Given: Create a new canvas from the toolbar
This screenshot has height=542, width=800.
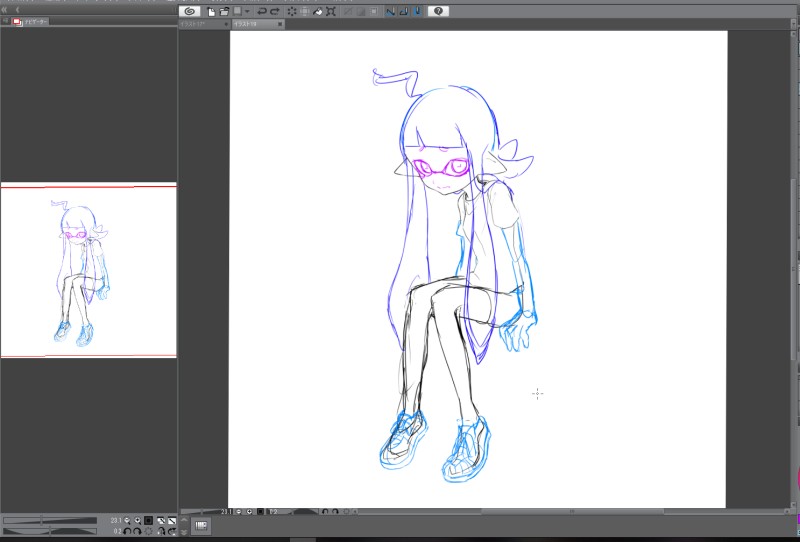Looking at the screenshot, I should coord(211,11).
